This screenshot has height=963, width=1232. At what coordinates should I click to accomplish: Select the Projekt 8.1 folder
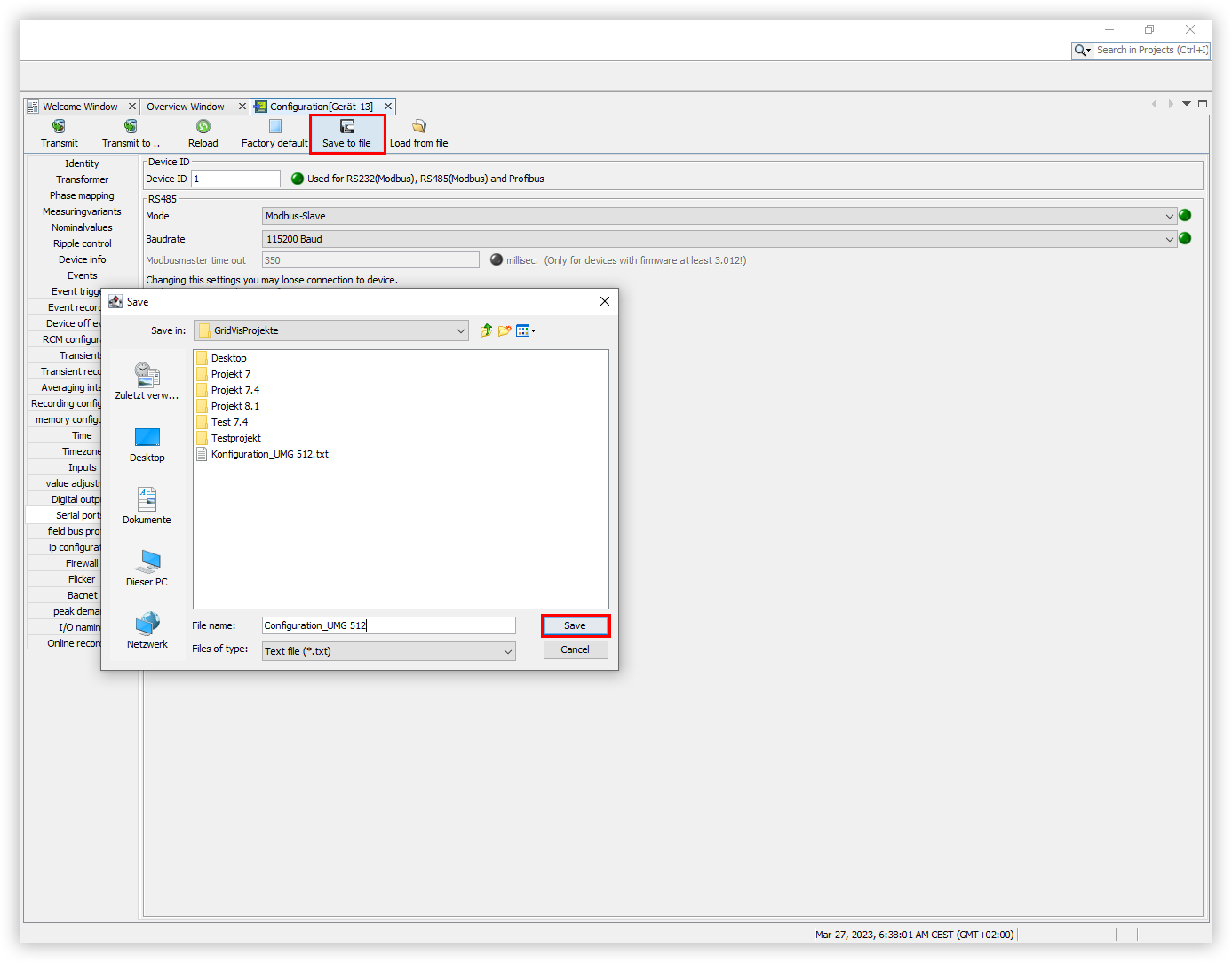click(234, 406)
